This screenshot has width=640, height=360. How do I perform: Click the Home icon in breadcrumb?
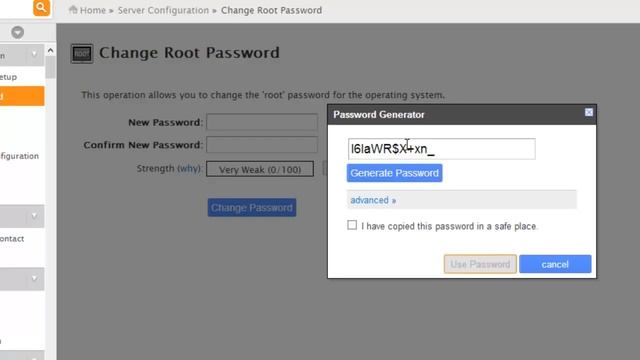point(73,9)
